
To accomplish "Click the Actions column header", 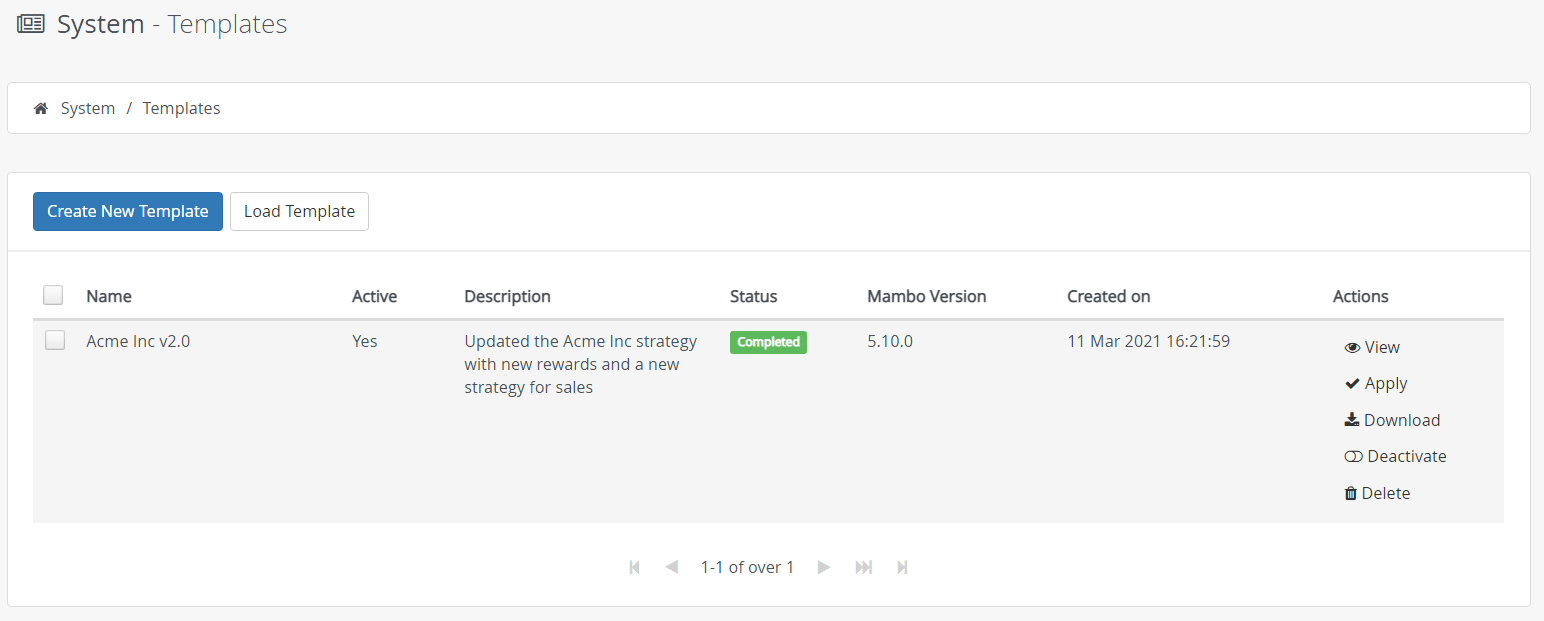I will pyautogui.click(x=1360, y=296).
